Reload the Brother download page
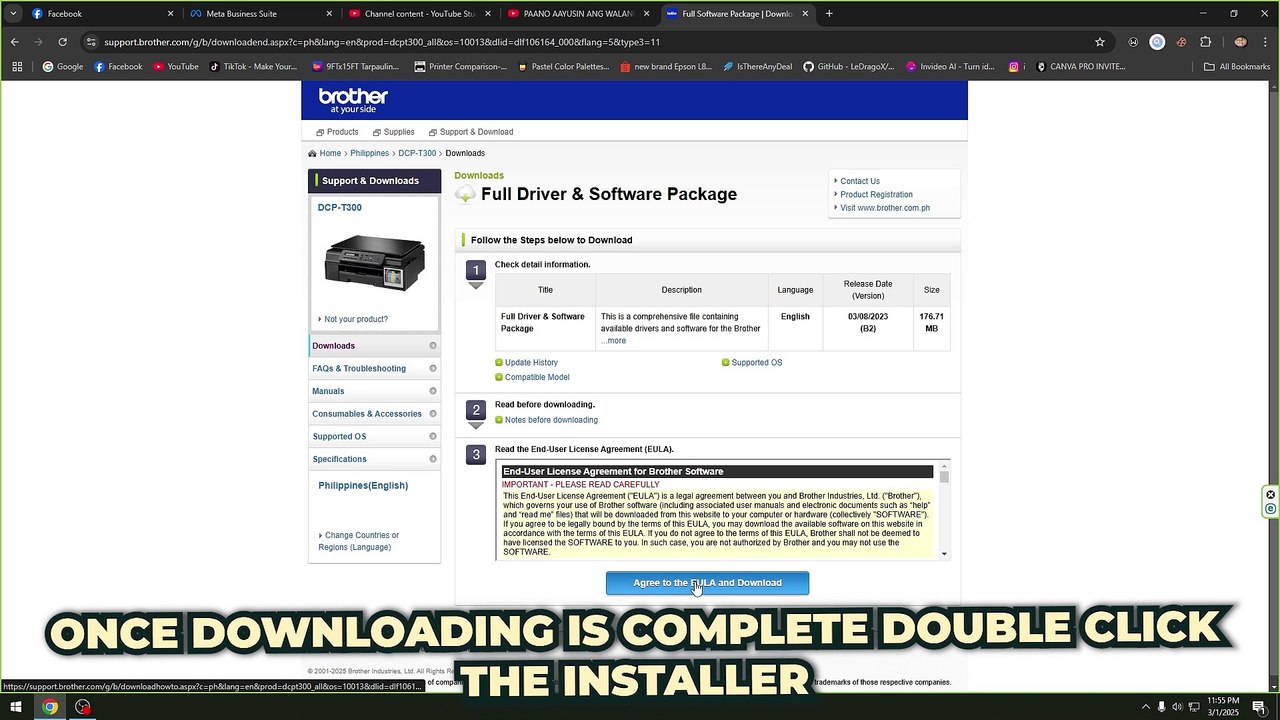Viewport: 1280px width, 720px height. pos(62,42)
